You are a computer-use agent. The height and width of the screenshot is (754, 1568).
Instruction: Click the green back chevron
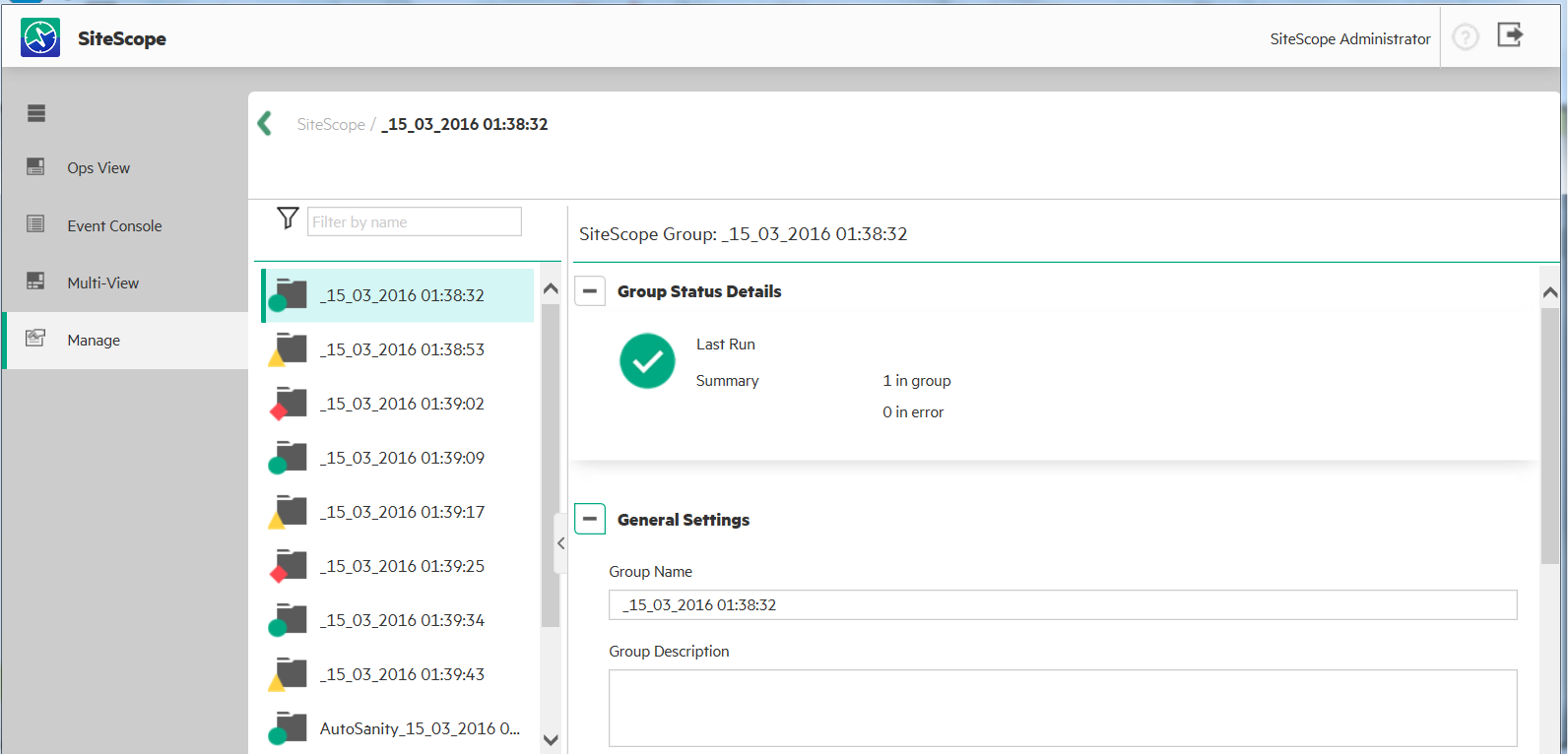pyautogui.click(x=264, y=123)
